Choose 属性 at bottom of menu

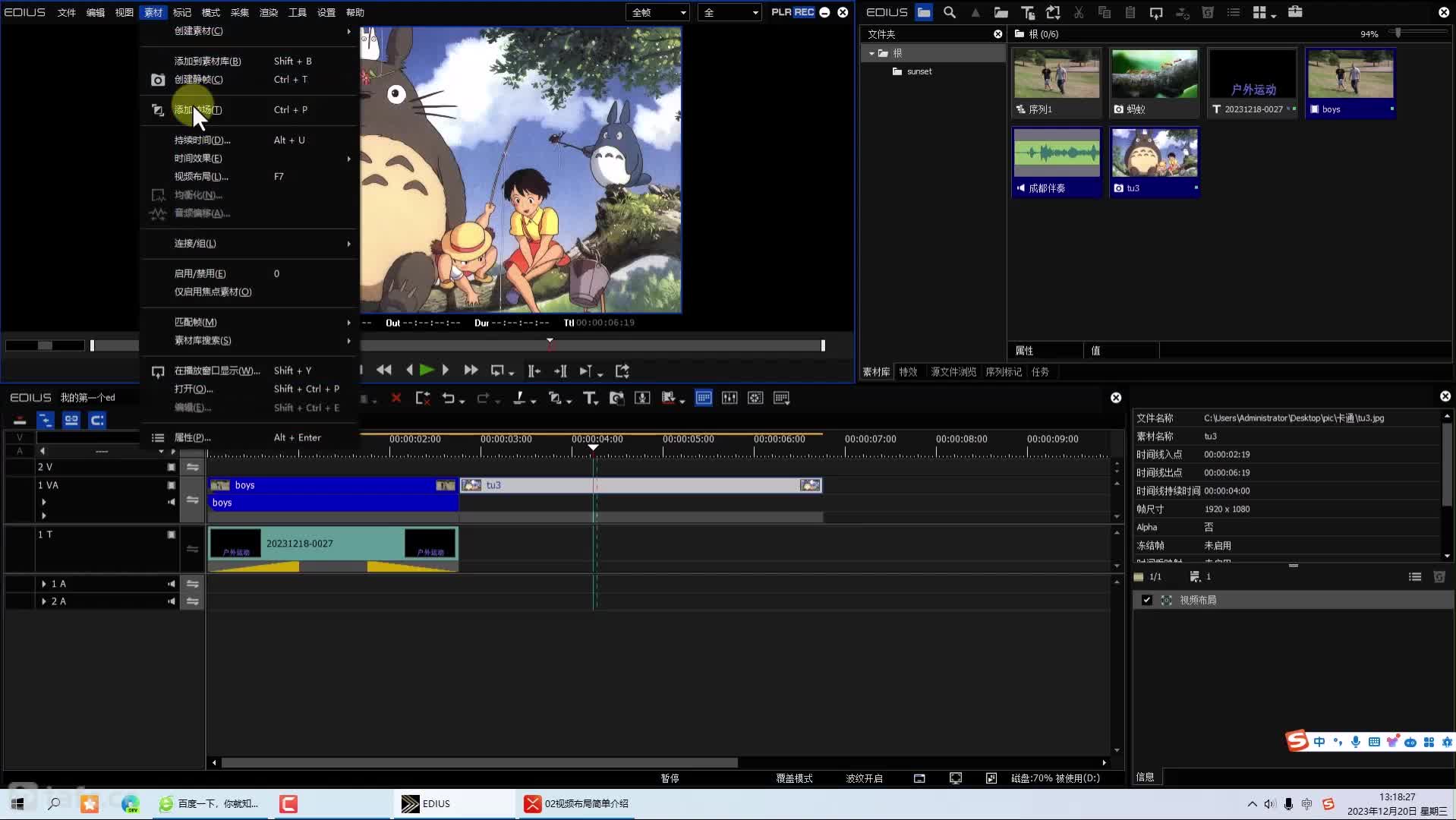[249, 437]
